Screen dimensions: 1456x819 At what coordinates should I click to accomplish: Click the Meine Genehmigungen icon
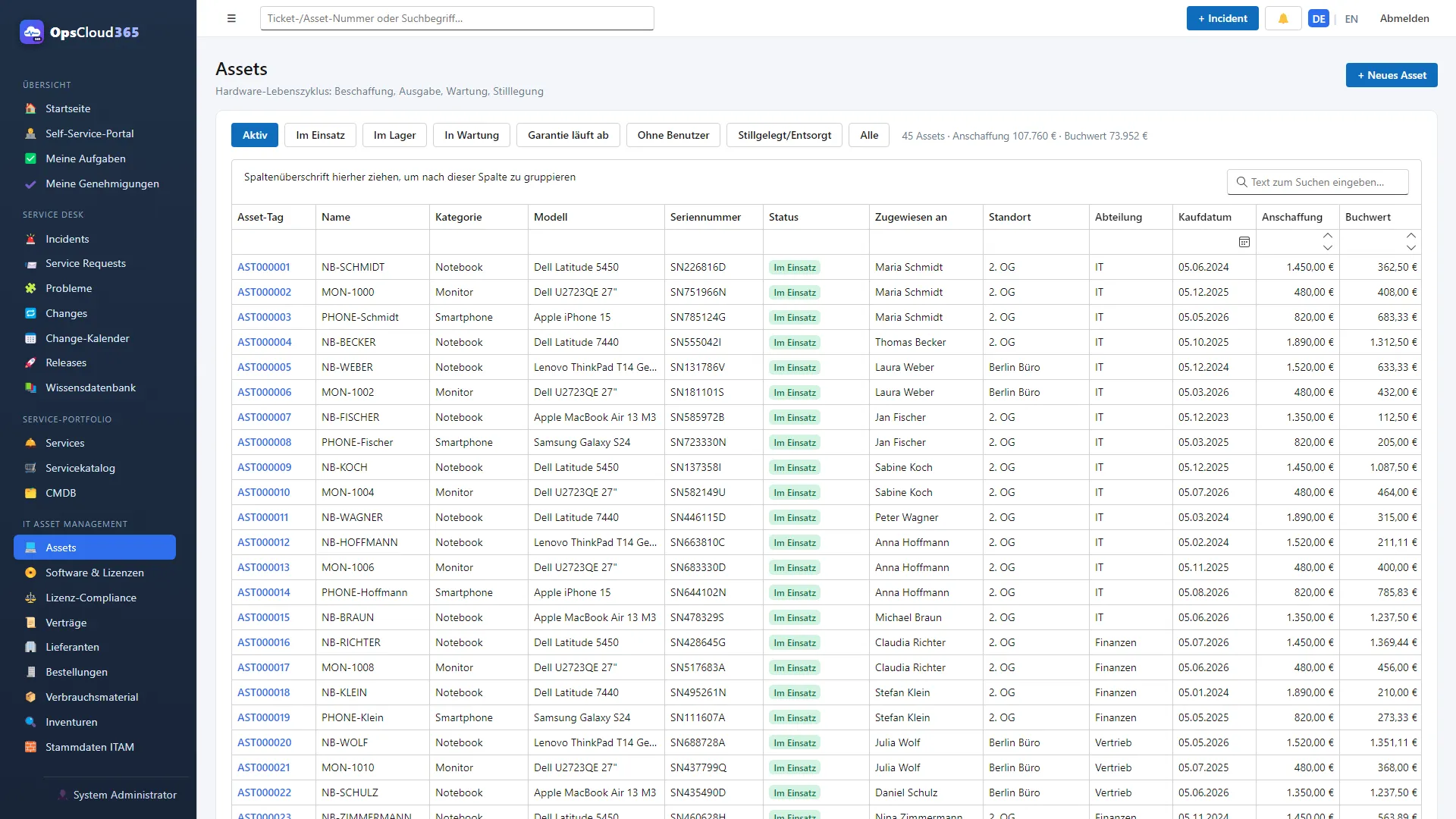[30, 184]
